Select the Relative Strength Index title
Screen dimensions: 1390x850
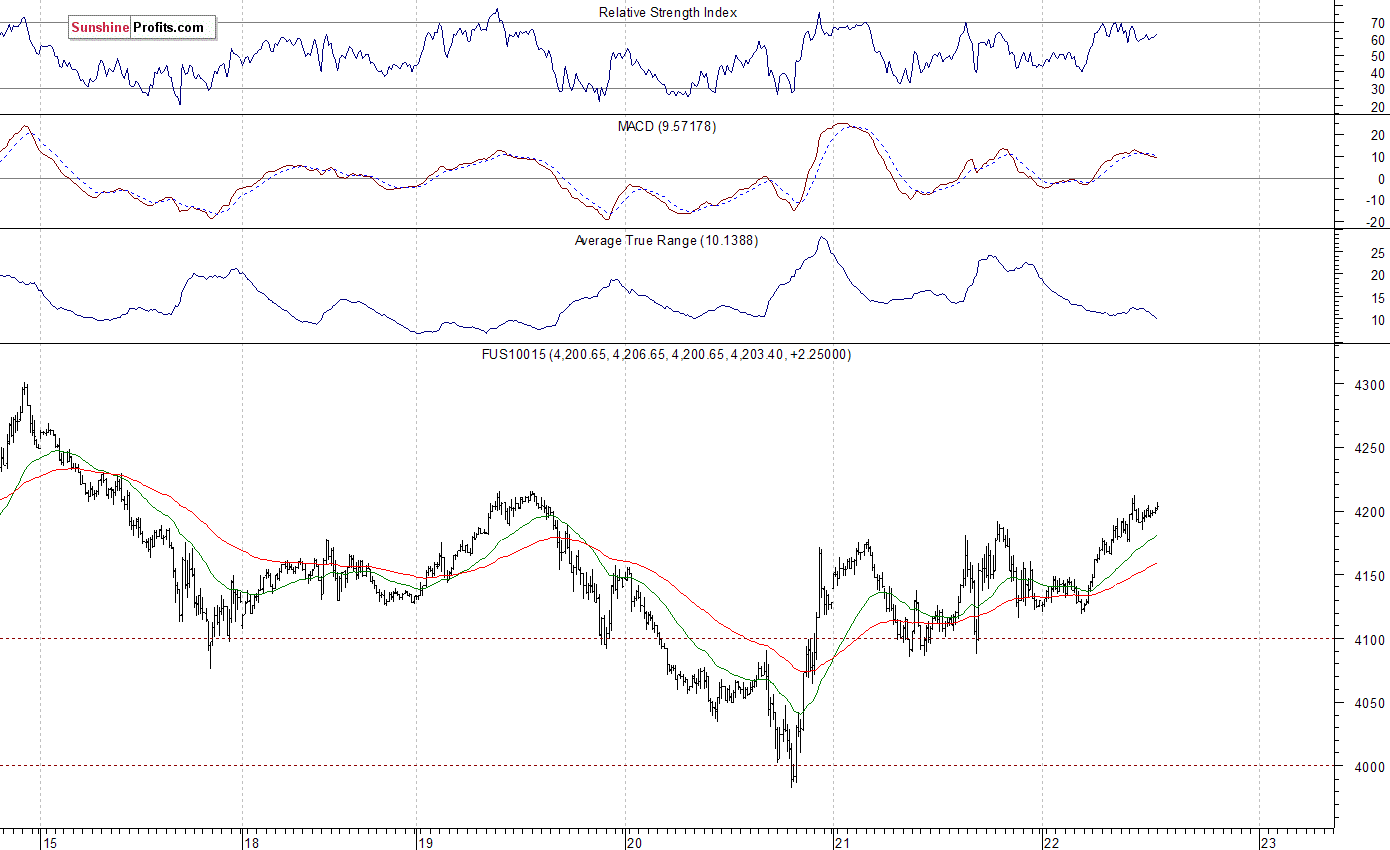pyautogui.click(x=668, y=12)
